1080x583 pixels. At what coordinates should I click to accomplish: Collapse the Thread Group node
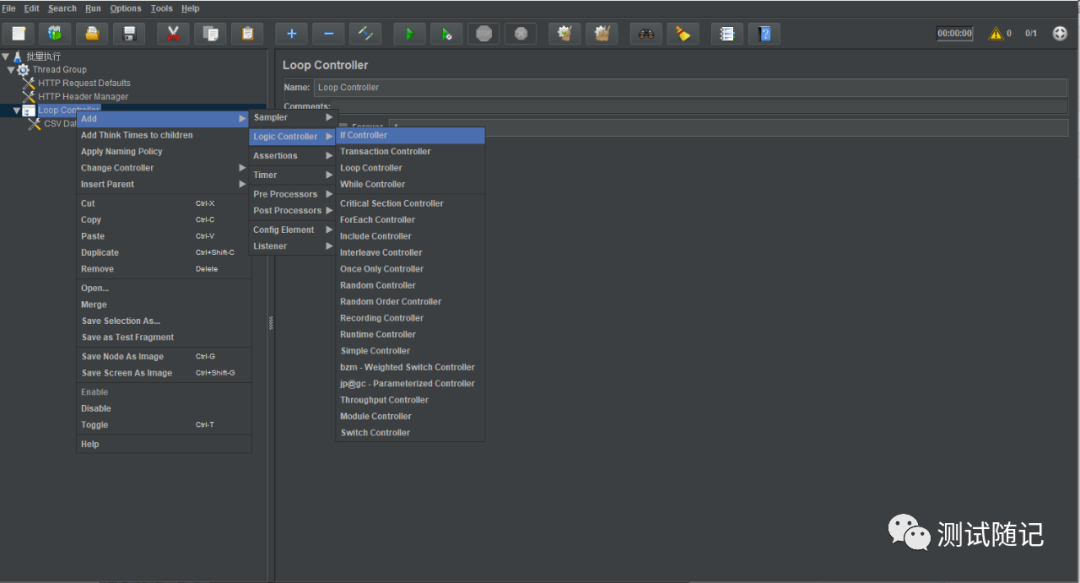[11, 70]
